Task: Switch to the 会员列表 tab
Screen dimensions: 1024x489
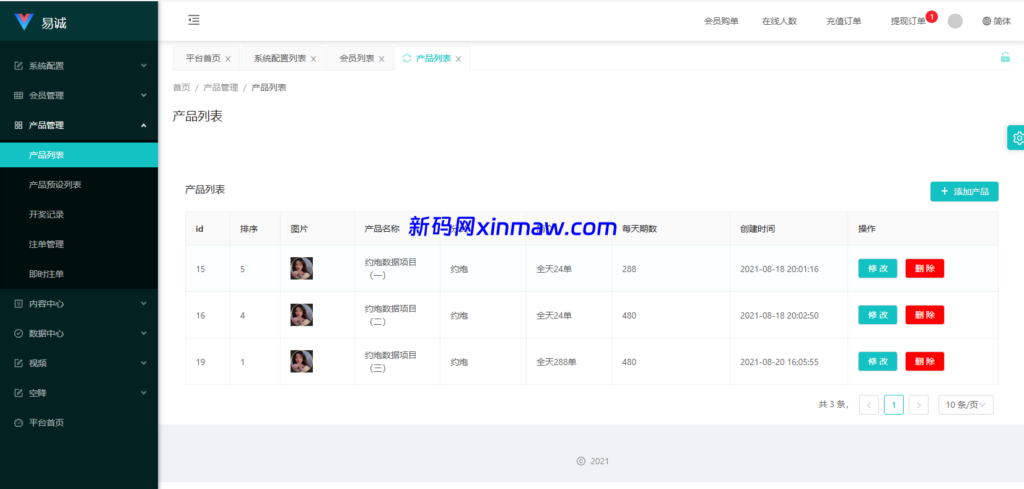Action: (x=357, y=58)
